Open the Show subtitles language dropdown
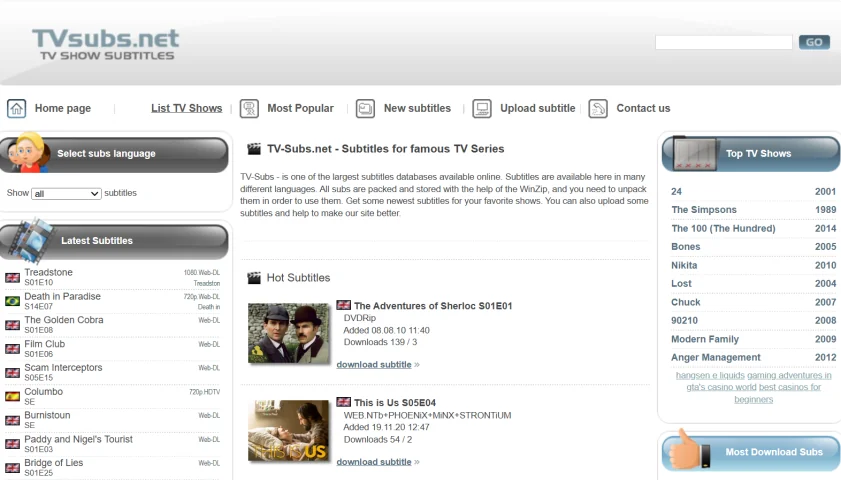 [x=66, y=194]
